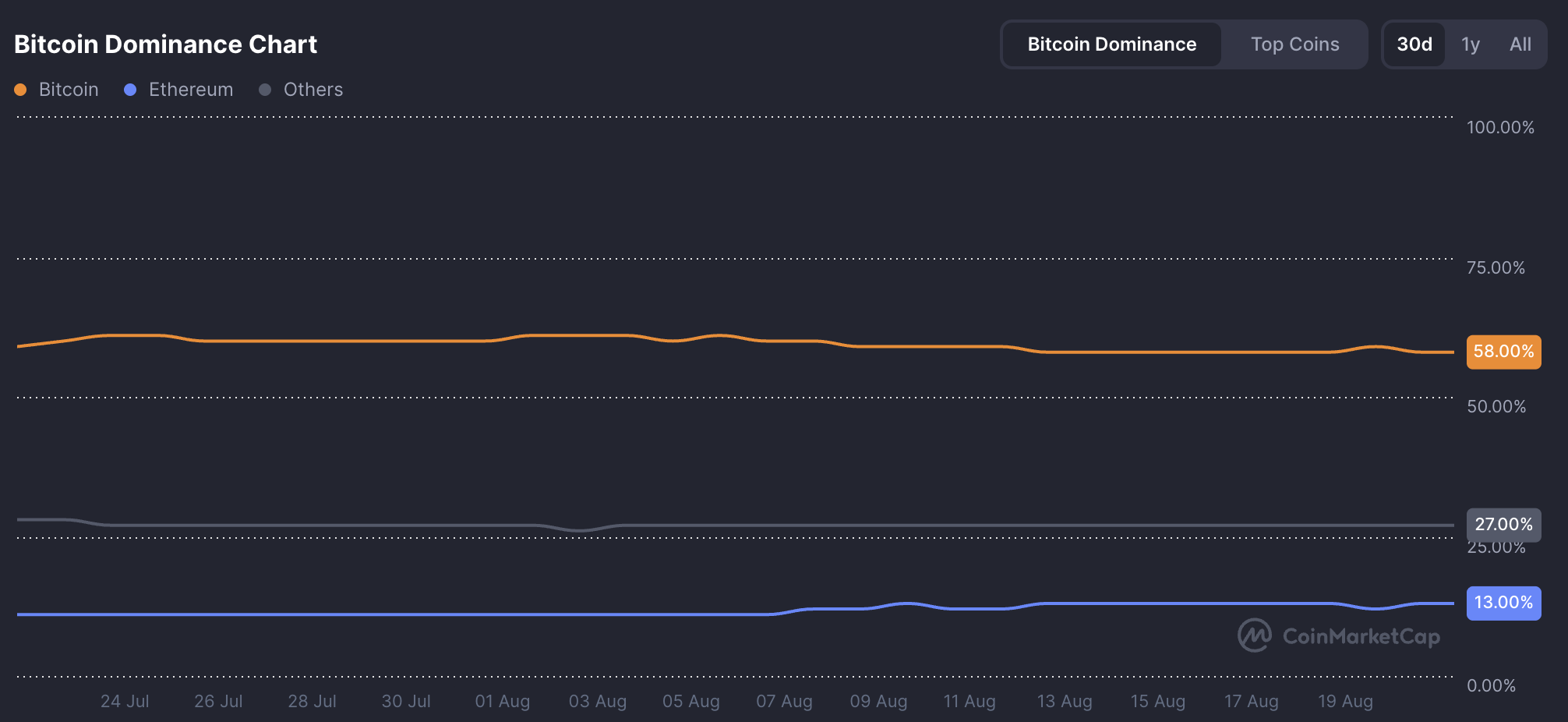This screenshot has width=1568, height=722.
Task: Click the 30 Jul date label
Action: click(406, 701)
